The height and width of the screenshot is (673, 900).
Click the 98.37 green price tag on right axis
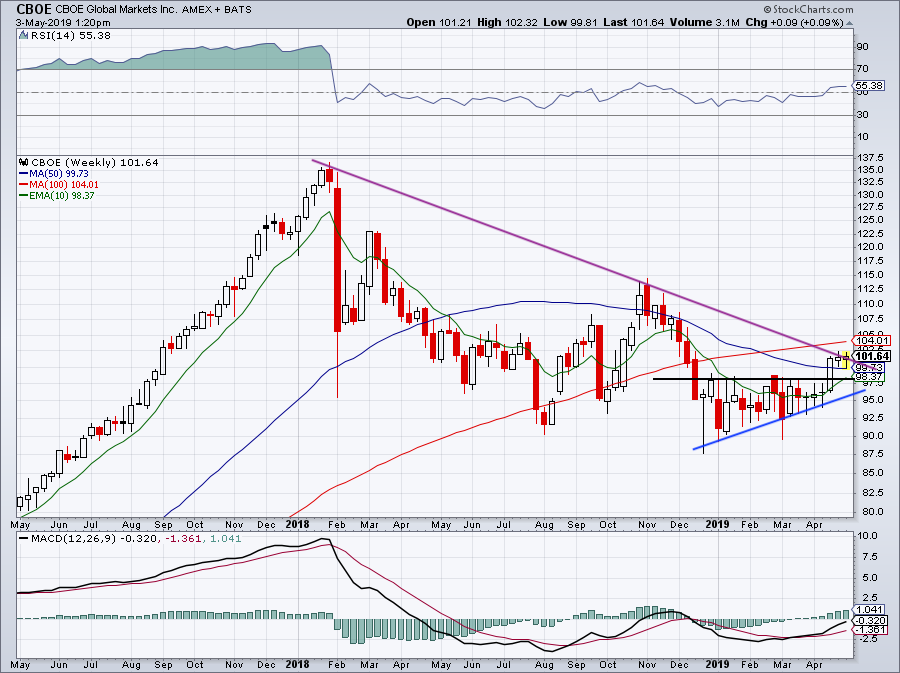point(868,377)
